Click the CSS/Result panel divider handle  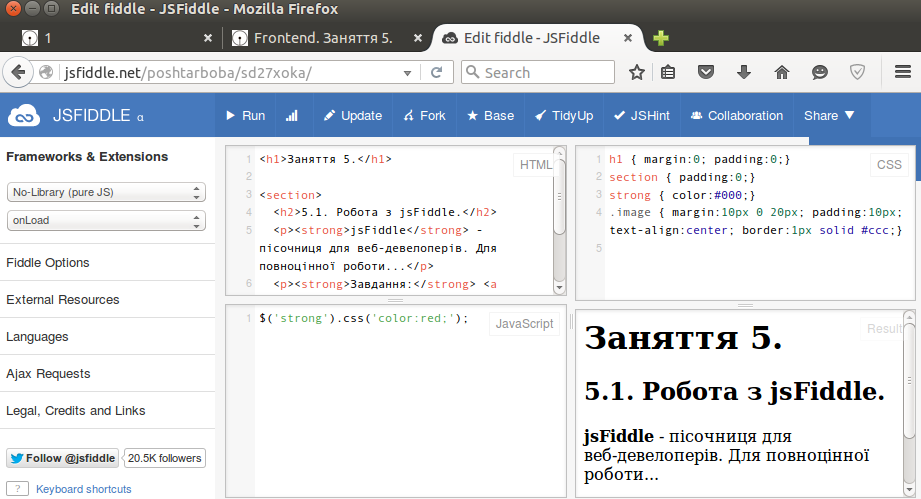coord(745,305)
